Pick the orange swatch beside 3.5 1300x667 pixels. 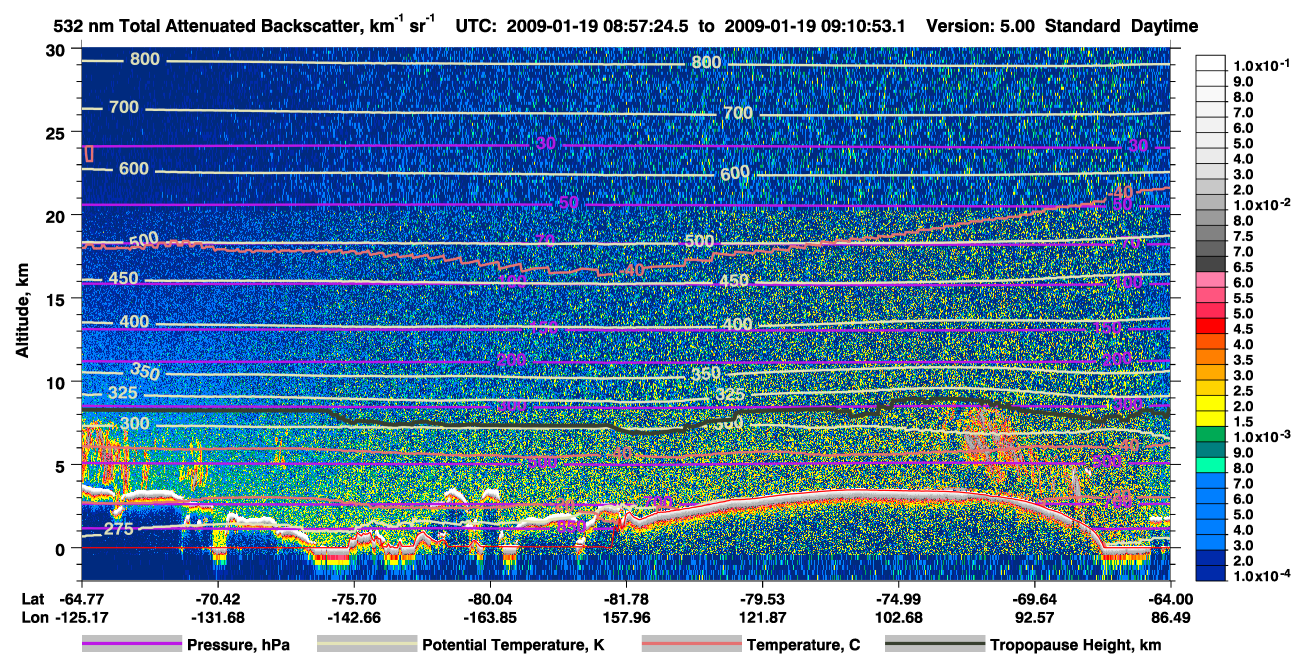[1212, 359]
